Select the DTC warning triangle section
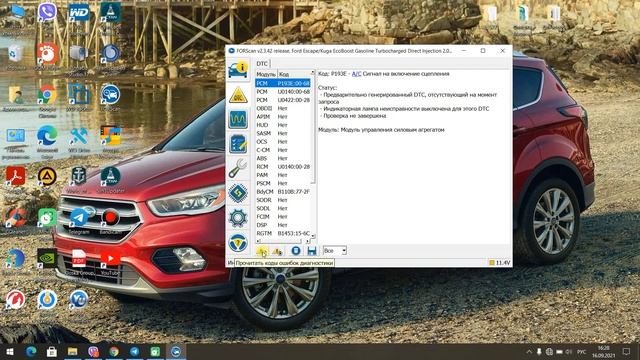The image size is (640, 360). tap(238, 95)
